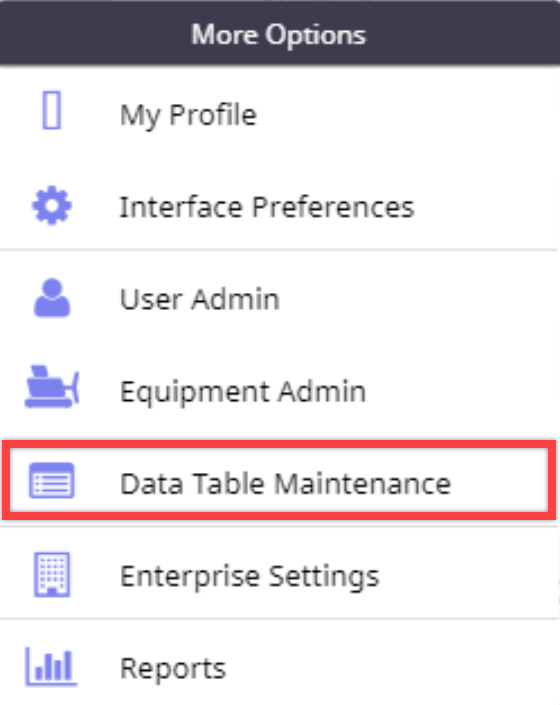Click blank area right of User Admin
Image resolution: width=560 pixels, height=705 pixels.
coord(418,299)
